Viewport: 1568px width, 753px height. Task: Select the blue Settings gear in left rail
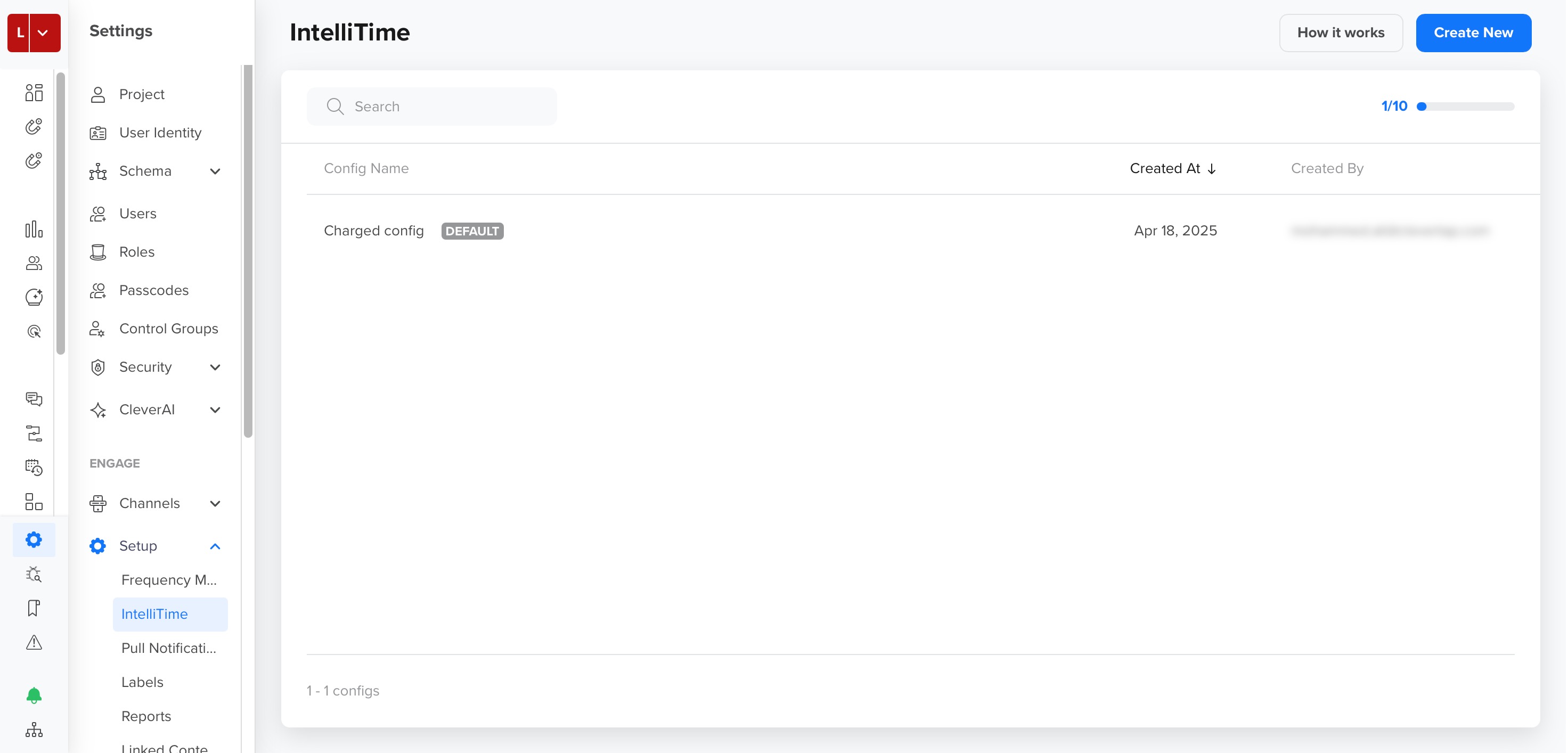point(34,539)
